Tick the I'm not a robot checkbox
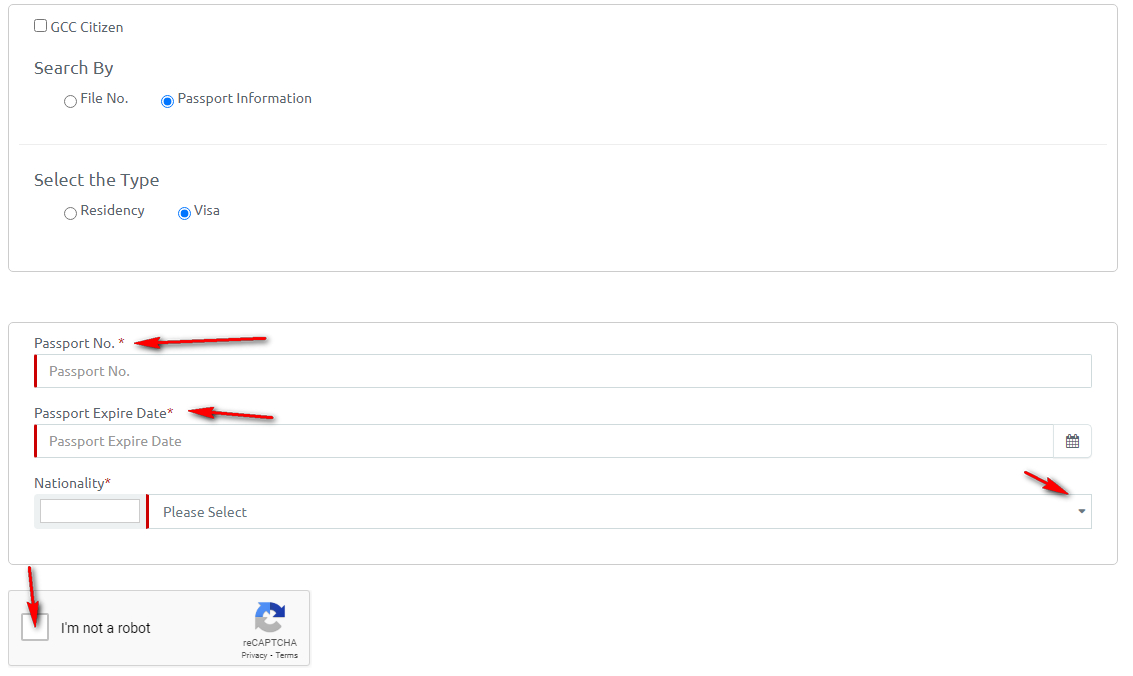Image resolution: width=1133 pixels, height=676 pixels. coord(36,627)
